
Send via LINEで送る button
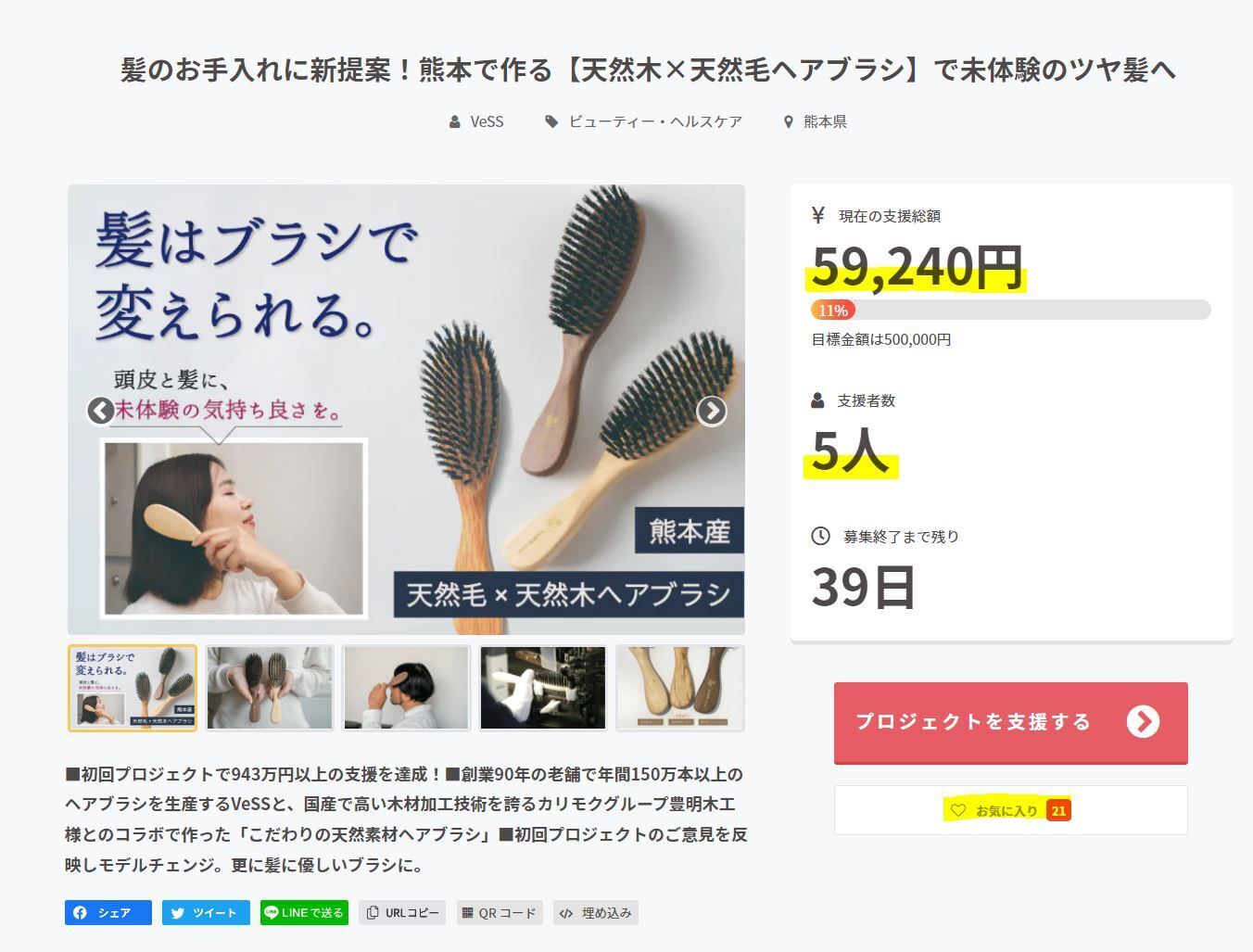coord(304,912)
